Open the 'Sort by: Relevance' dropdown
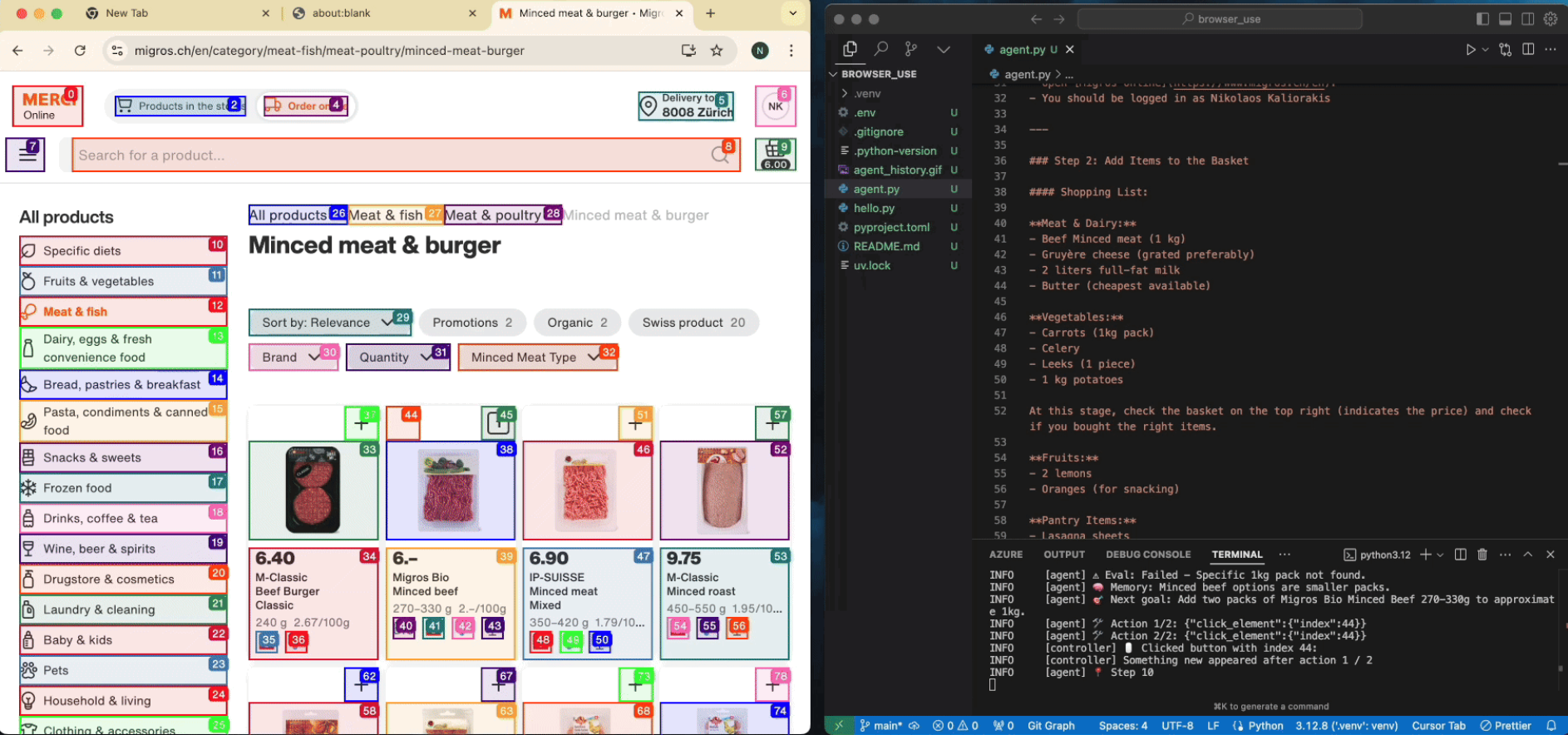The height and width of the screenshot is (735, 1568). (x=330, y=323)
